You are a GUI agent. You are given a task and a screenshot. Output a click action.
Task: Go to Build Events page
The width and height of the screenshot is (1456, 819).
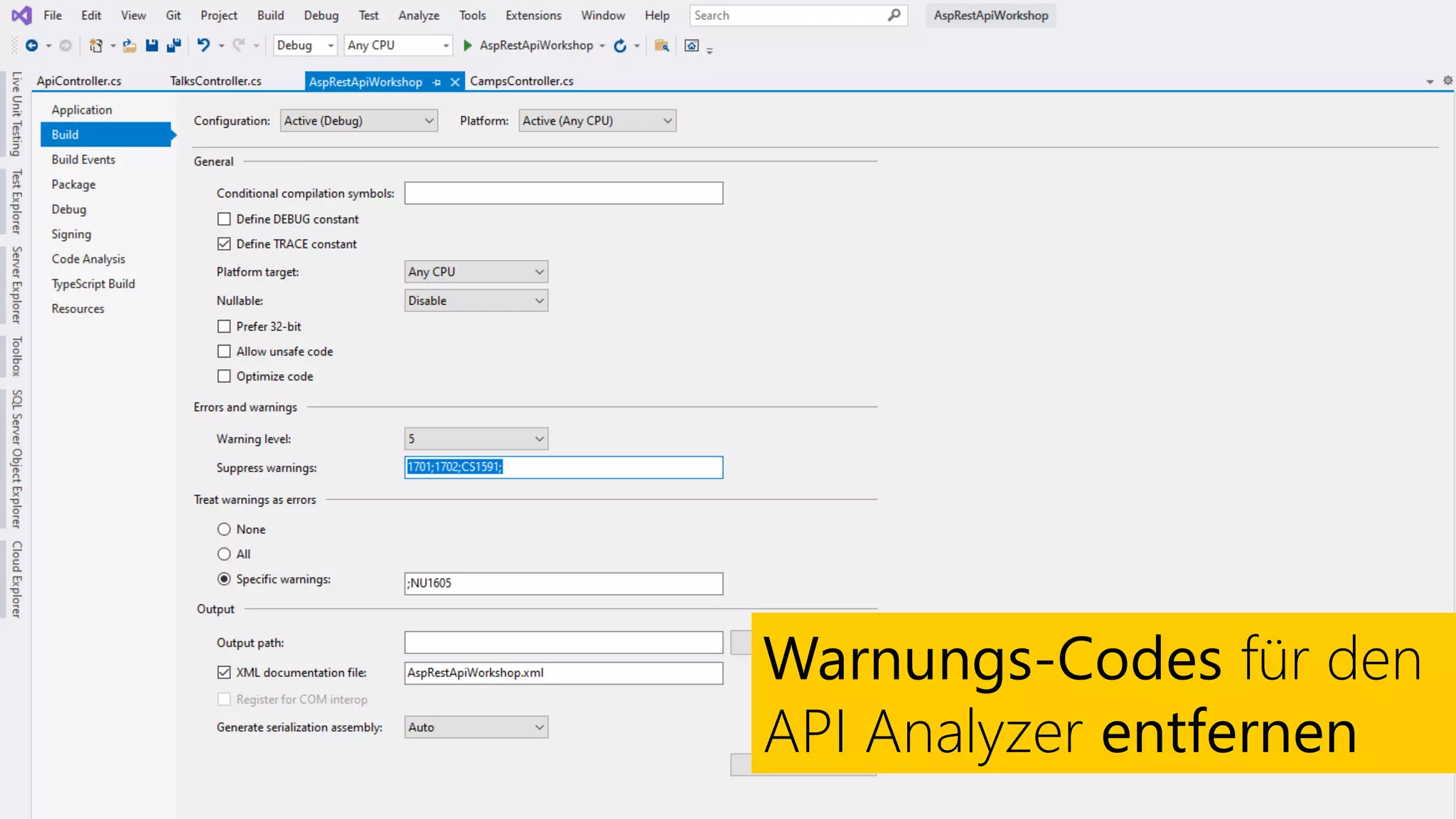click(x=83, y=159)
